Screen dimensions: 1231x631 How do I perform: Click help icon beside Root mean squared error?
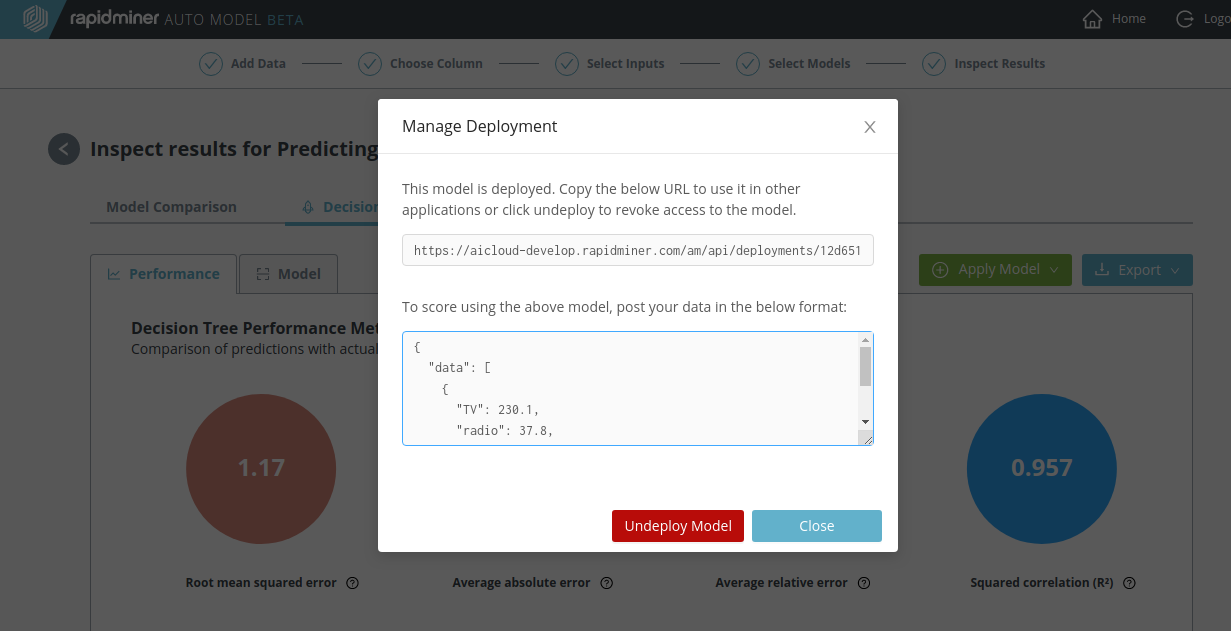pos(352,583)
